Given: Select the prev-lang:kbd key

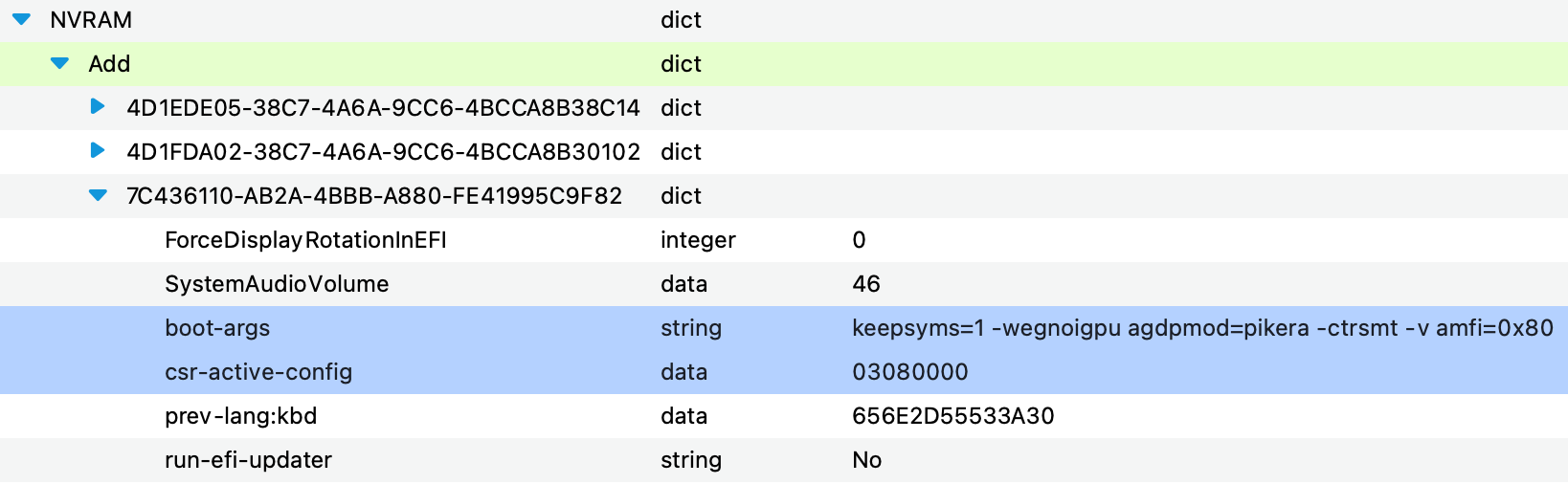Looking at the screenshot, I should [x=240, y=416].
